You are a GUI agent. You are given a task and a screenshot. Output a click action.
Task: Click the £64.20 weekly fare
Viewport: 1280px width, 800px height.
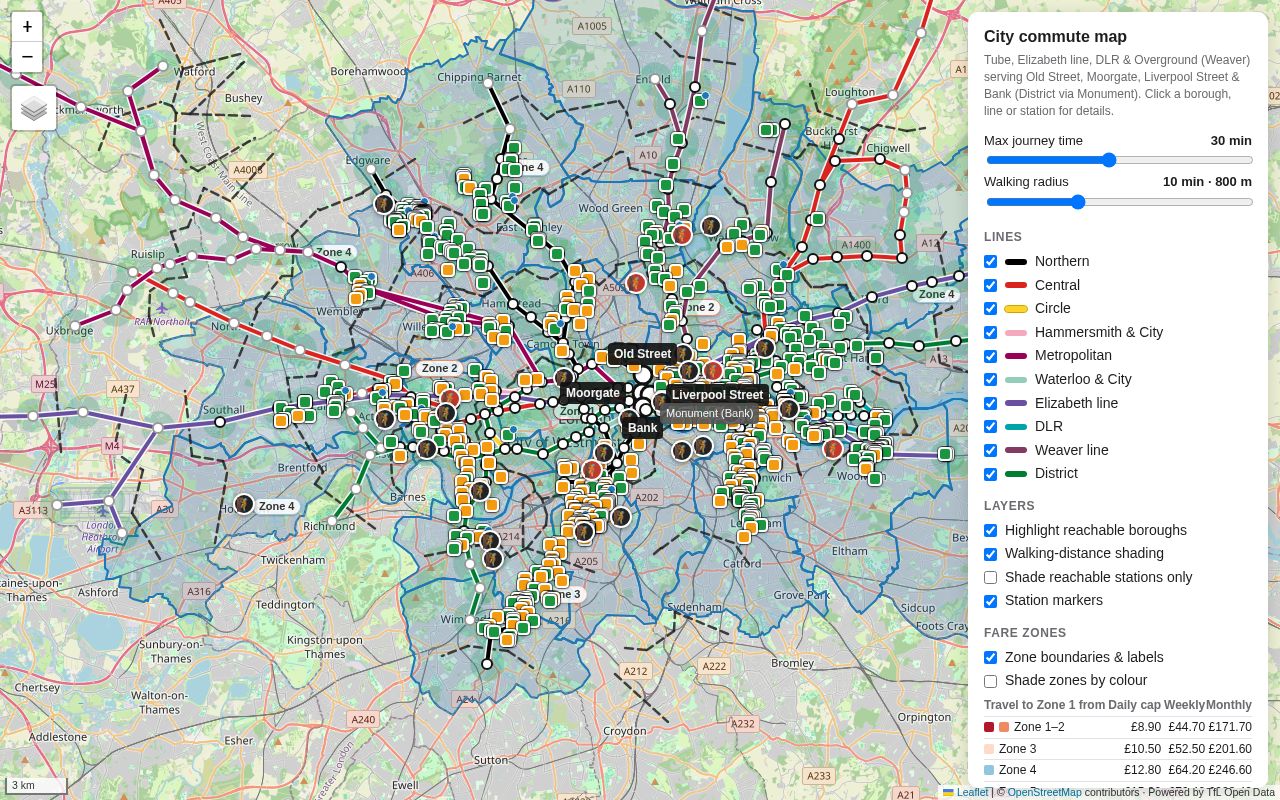point(1186,770)
